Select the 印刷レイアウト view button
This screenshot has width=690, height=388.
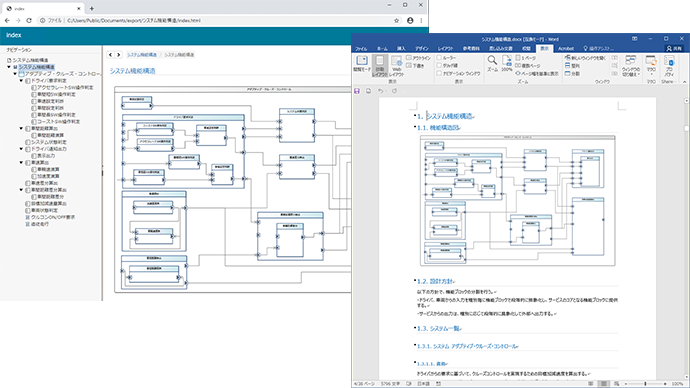click(x=379, y=66)
